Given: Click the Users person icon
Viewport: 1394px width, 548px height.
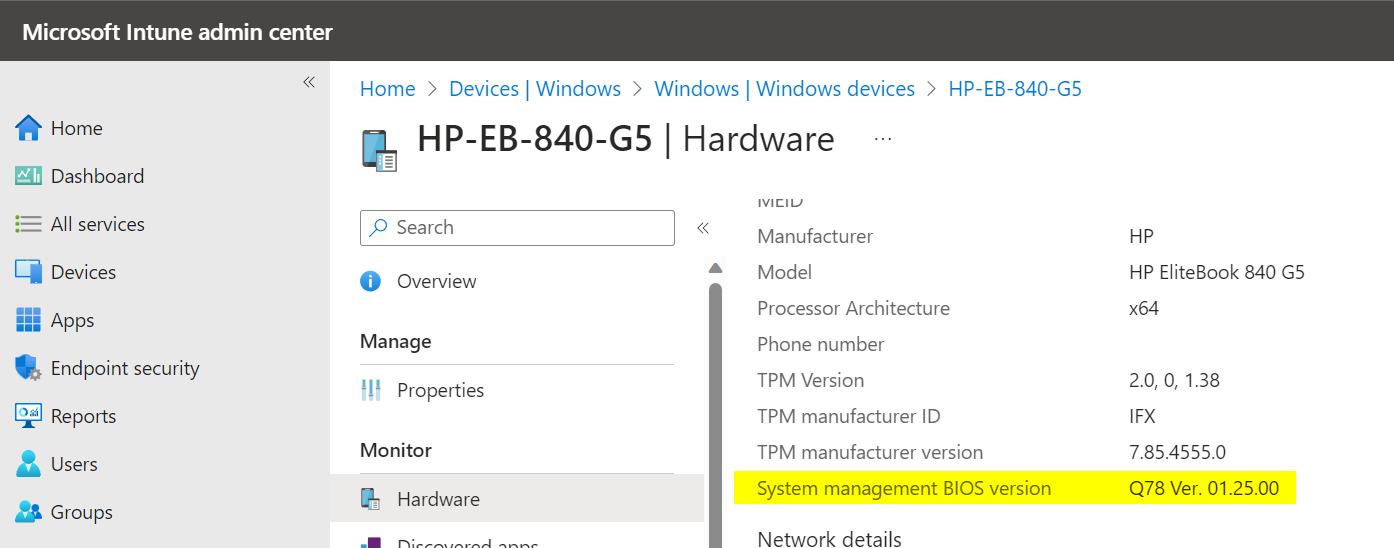Looking at the screenshot, I should pyautogui.click(x=28, y=464).
